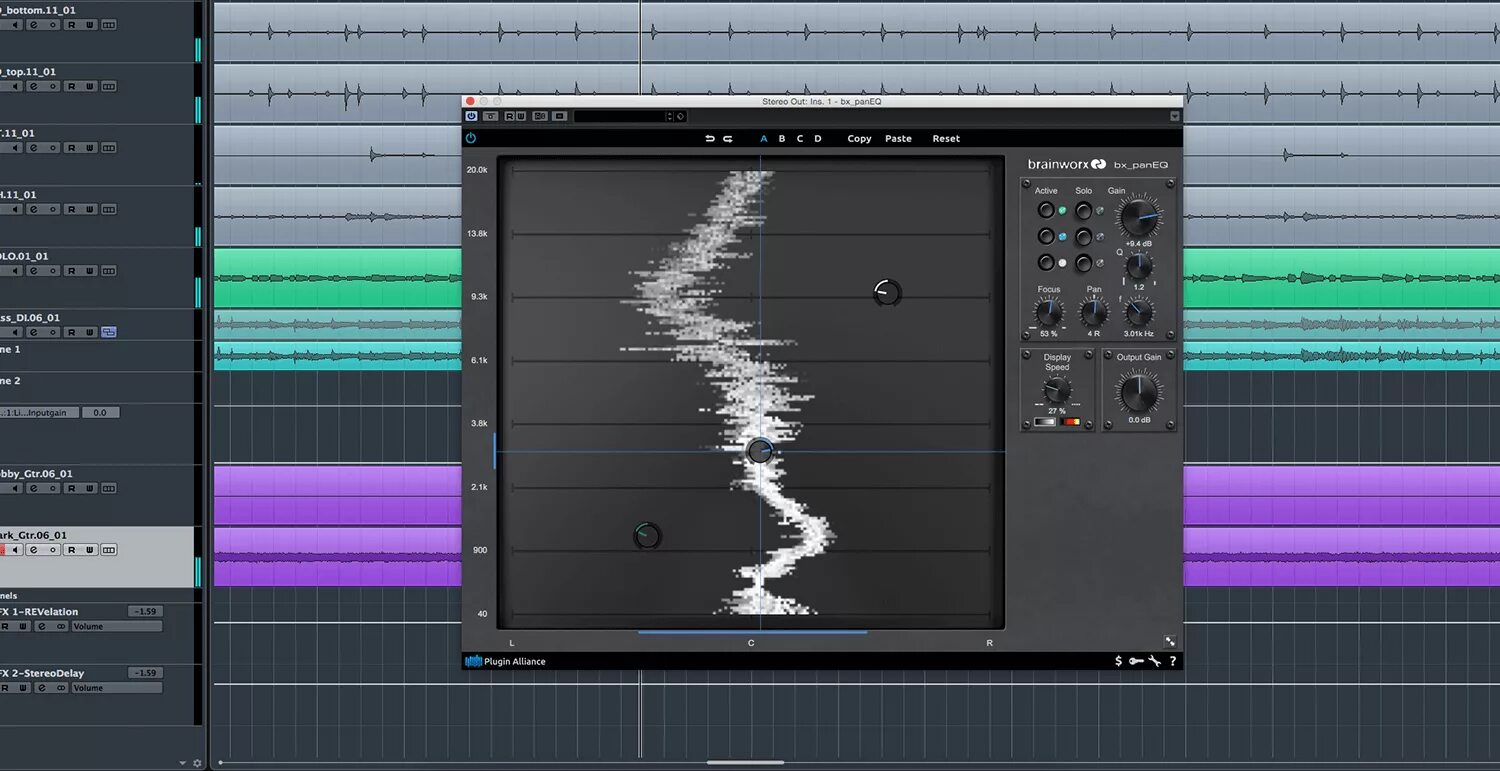This screenshot has height=771, width=1500.
Task: Open the wrench settings icon
Action: click(1154, 661)
